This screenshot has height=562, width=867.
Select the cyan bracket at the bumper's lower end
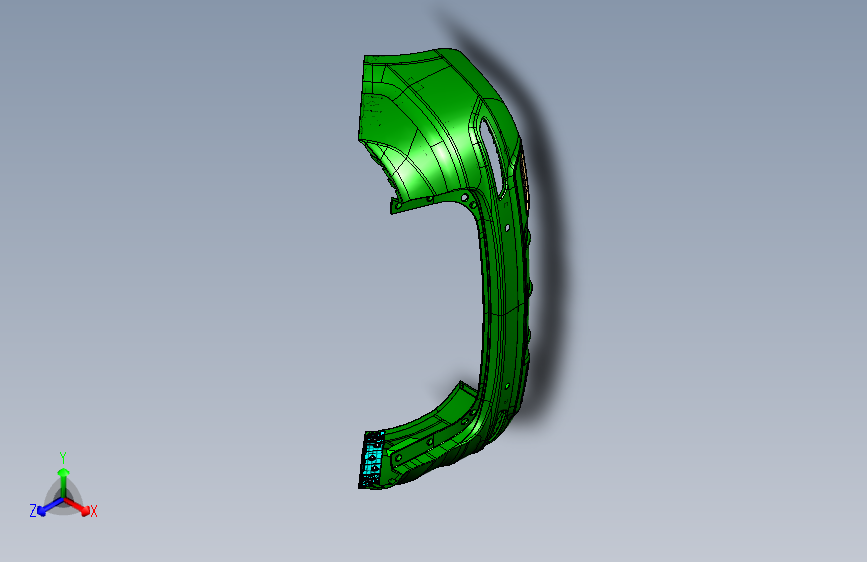(372, 460)
